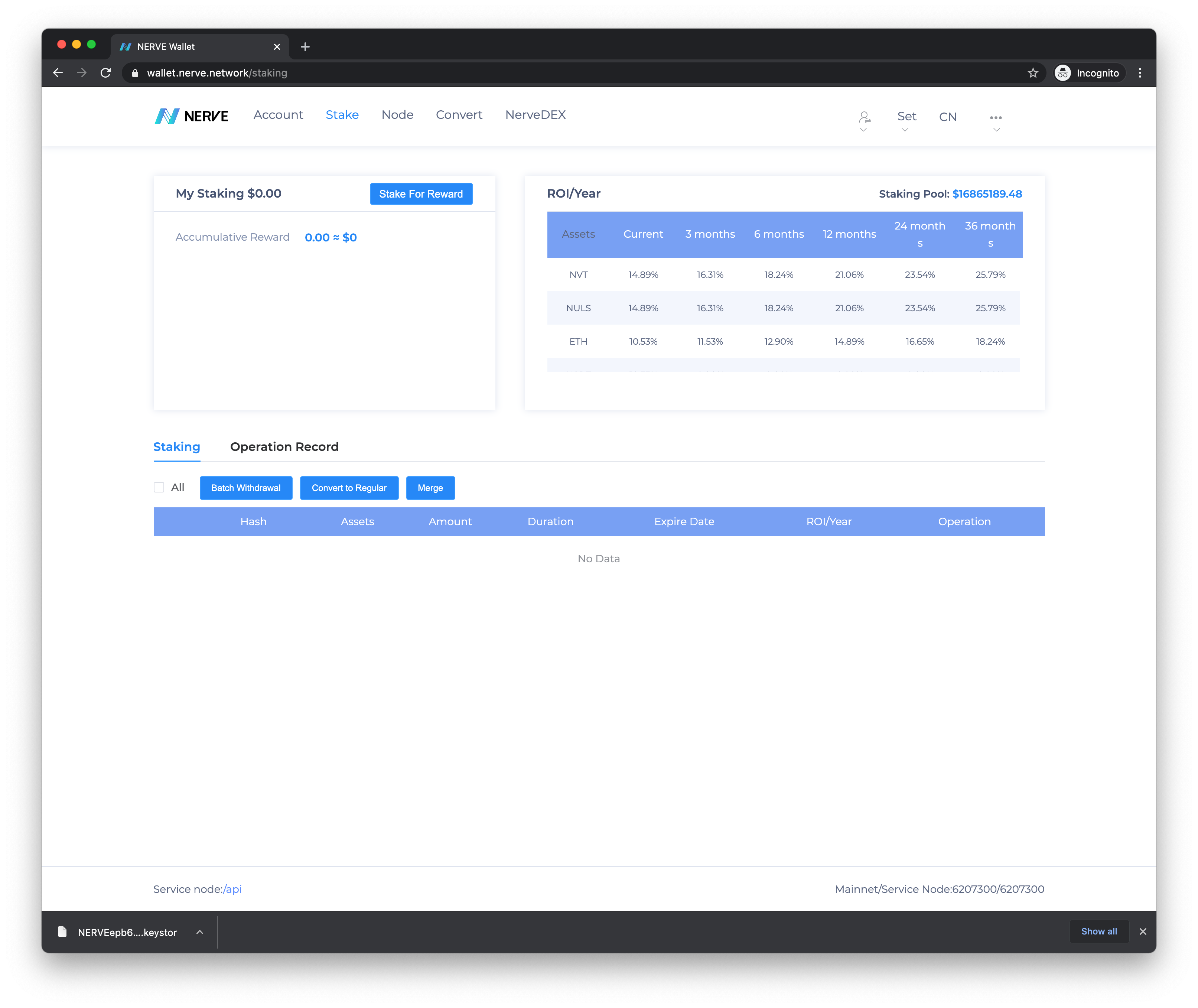This screenshot has height=1008, width=1198.
Task: Switch language to CN
Action: pyautogui.click(x=947, y=117)
